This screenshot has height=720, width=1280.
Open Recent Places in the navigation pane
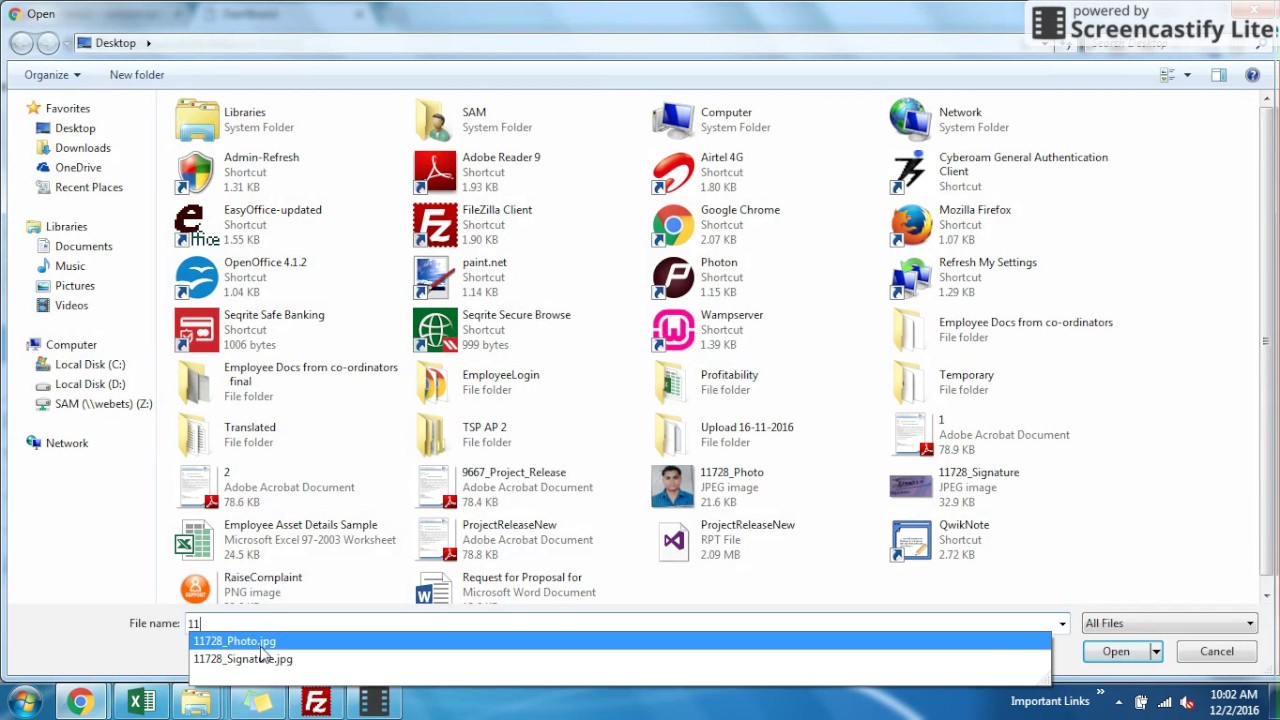89,187
